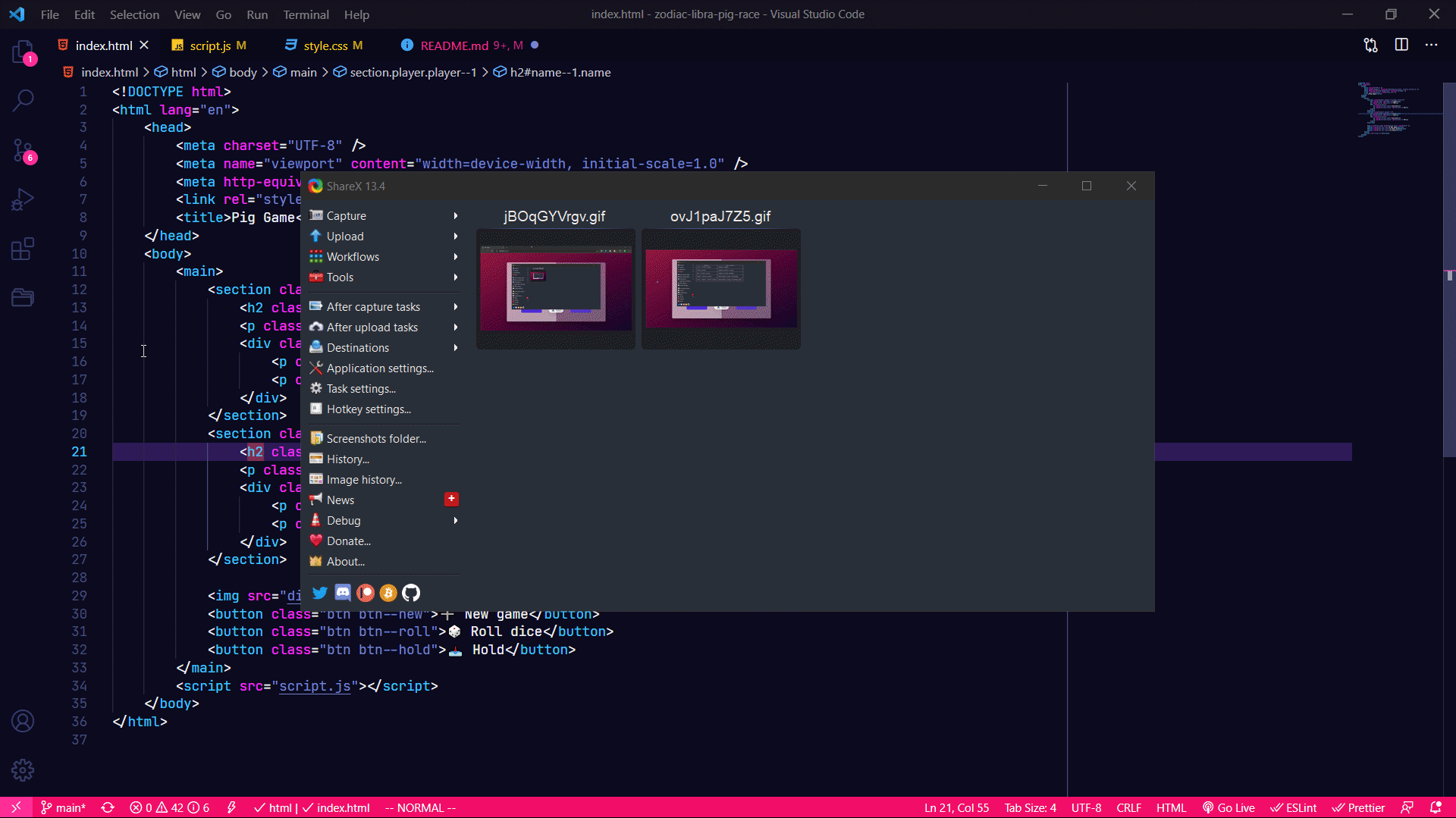Split the editor to the right
The height and width of the screenshot is (818, 1456).
pos(1401,45)
